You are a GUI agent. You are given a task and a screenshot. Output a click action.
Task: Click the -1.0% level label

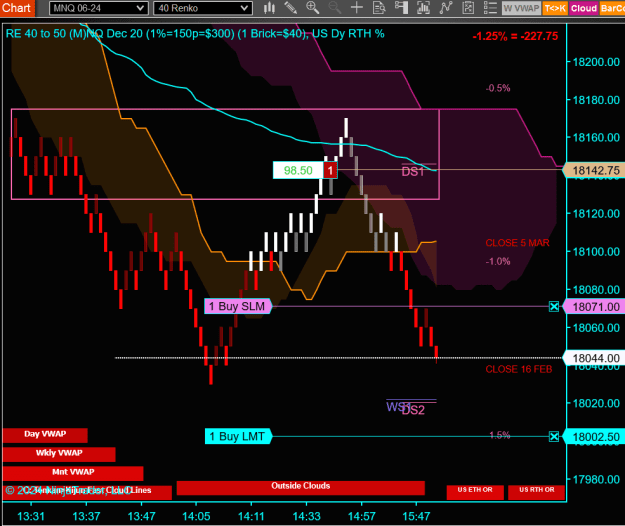click(x=497, y=261)
